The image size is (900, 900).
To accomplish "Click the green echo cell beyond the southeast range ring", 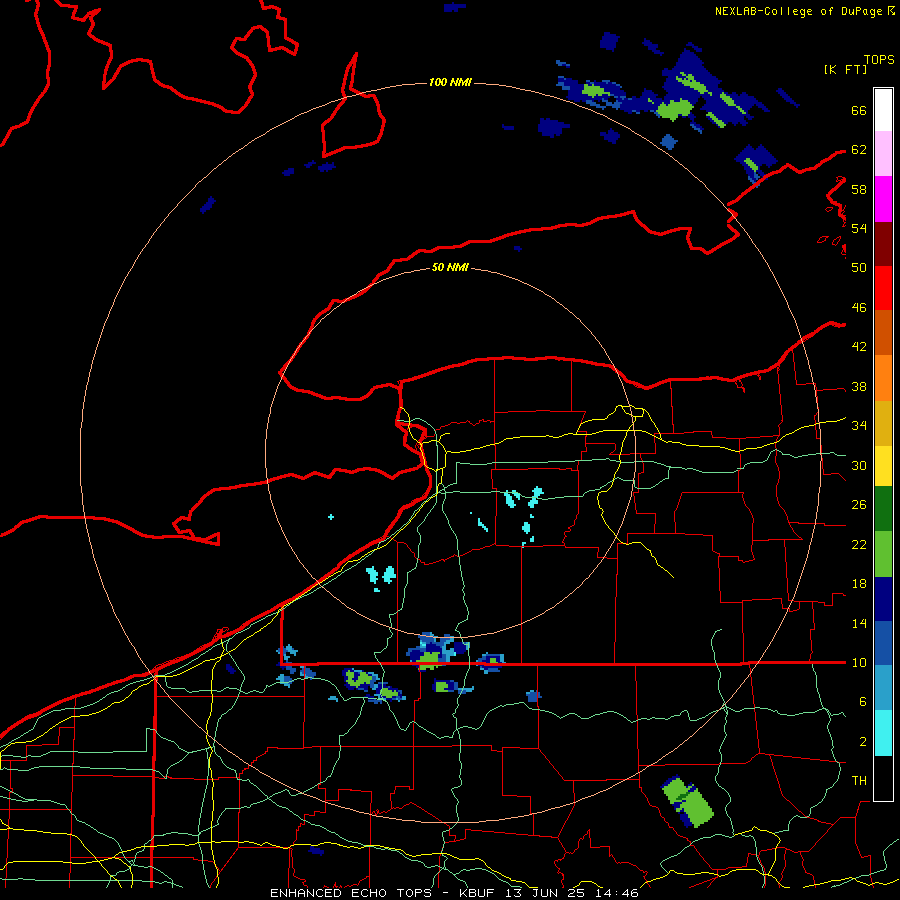I will point(688,801).
